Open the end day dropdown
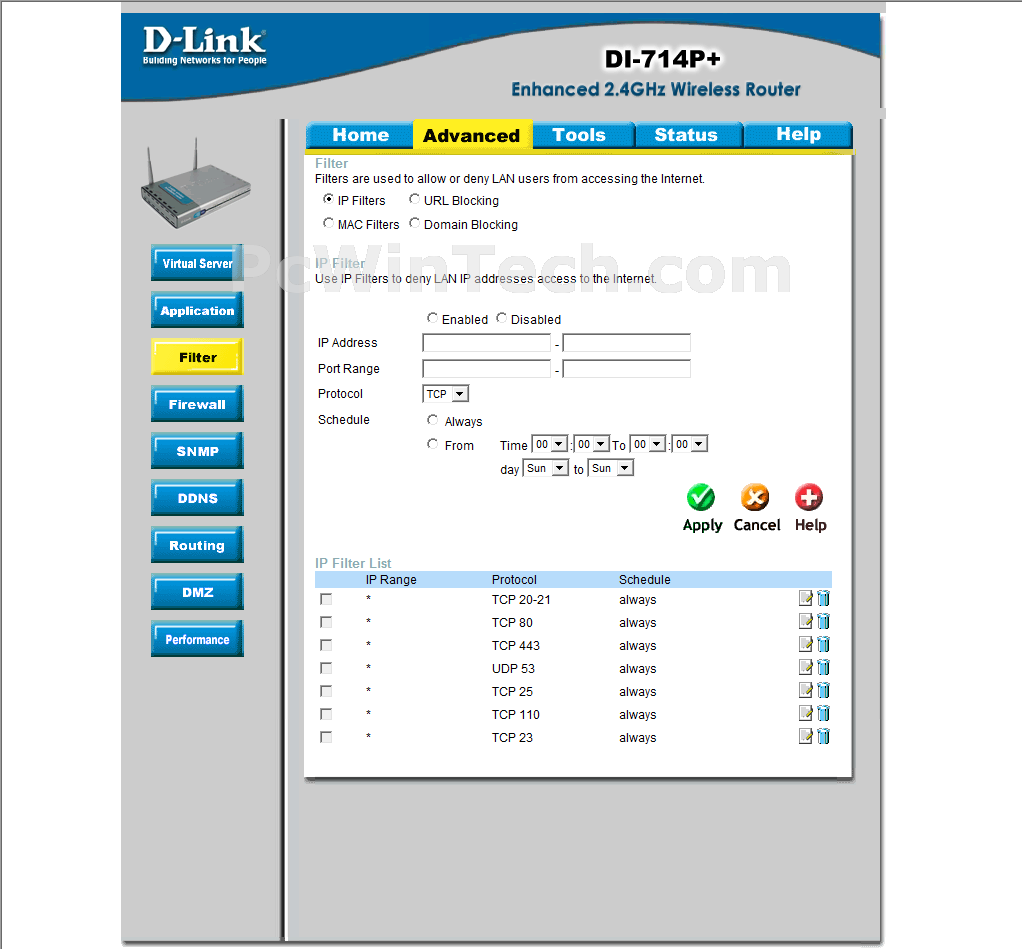This screenshot has width=1022, height=949. [x=611, y=468]
